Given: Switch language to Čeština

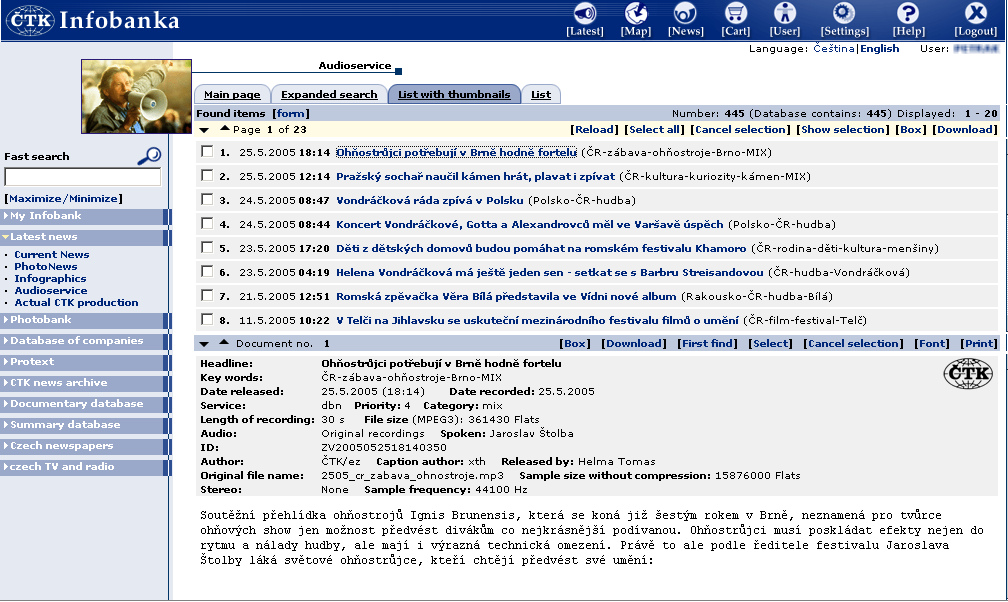Looking at the screenshot, I should pyautogui.click(x=833, y=48).
